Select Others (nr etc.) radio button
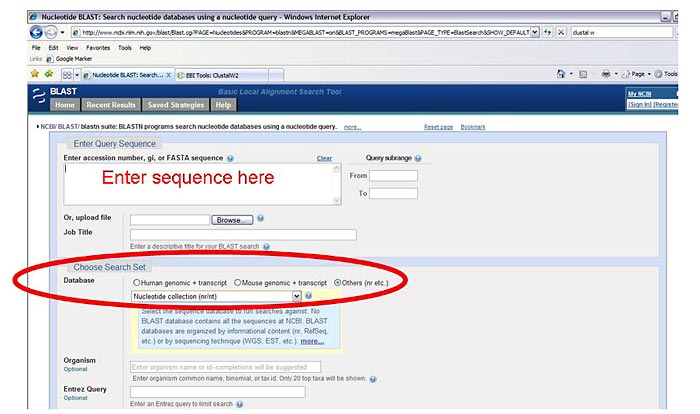 (338, 283)
